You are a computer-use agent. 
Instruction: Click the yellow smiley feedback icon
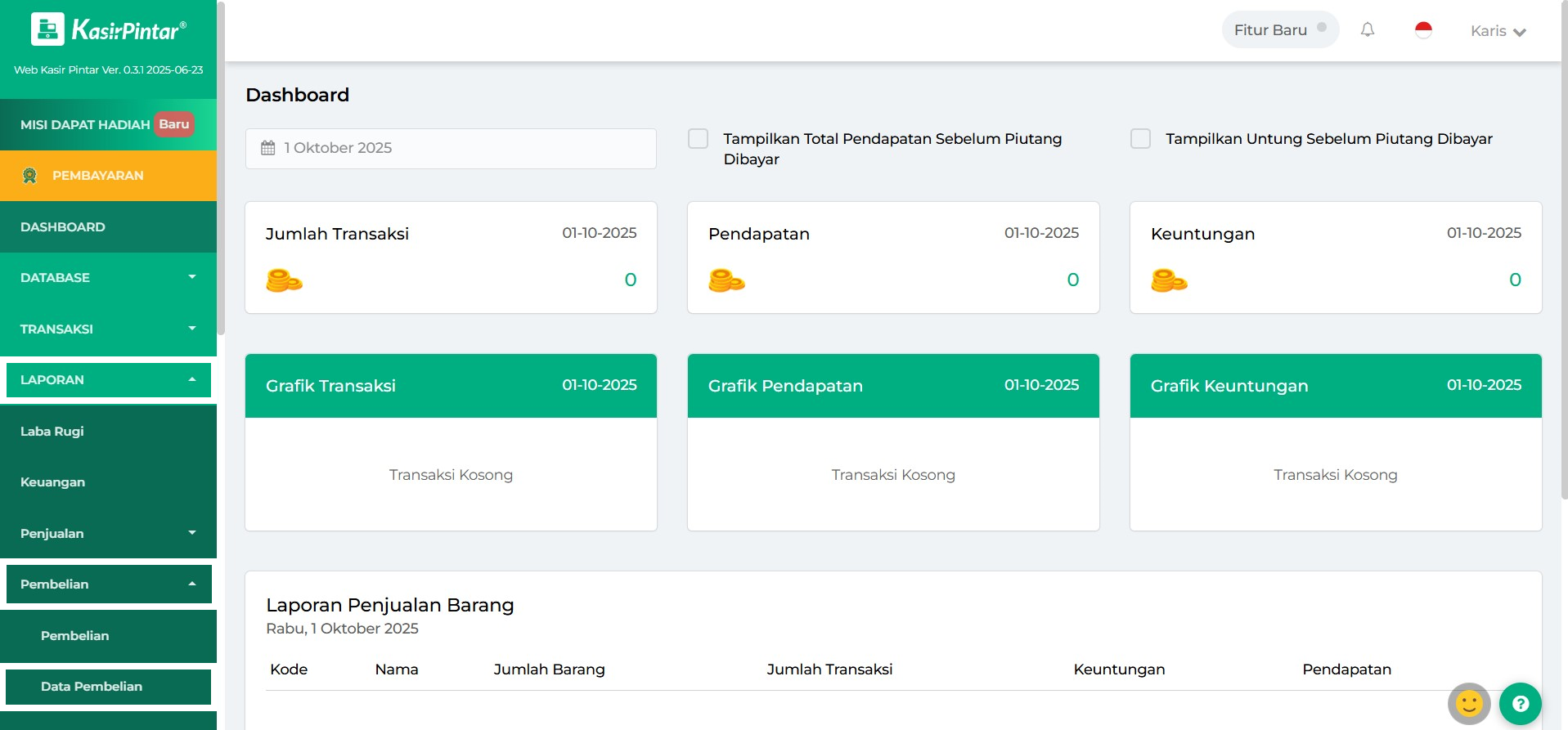pos(1469,703)
